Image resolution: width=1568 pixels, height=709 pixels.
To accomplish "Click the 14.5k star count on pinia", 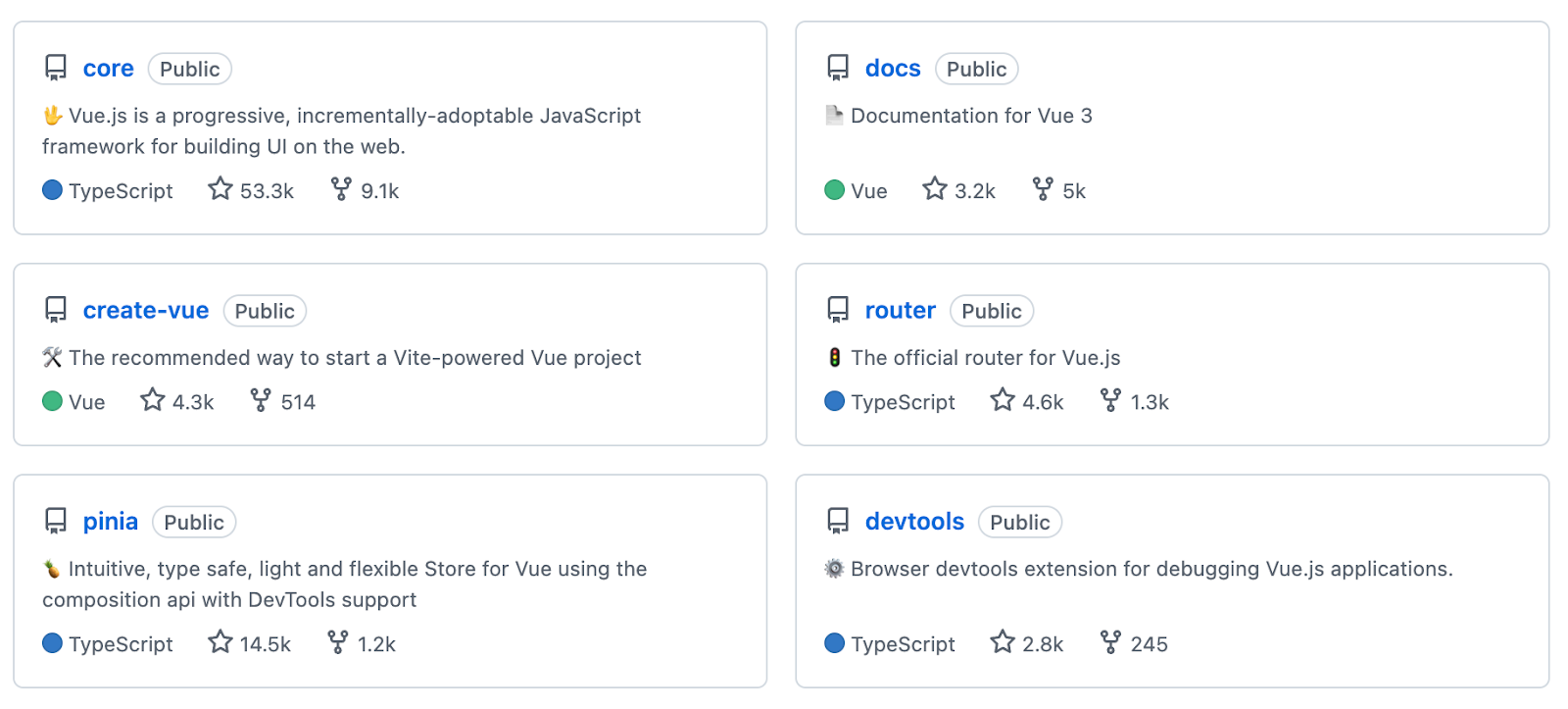I will point(266,644).
